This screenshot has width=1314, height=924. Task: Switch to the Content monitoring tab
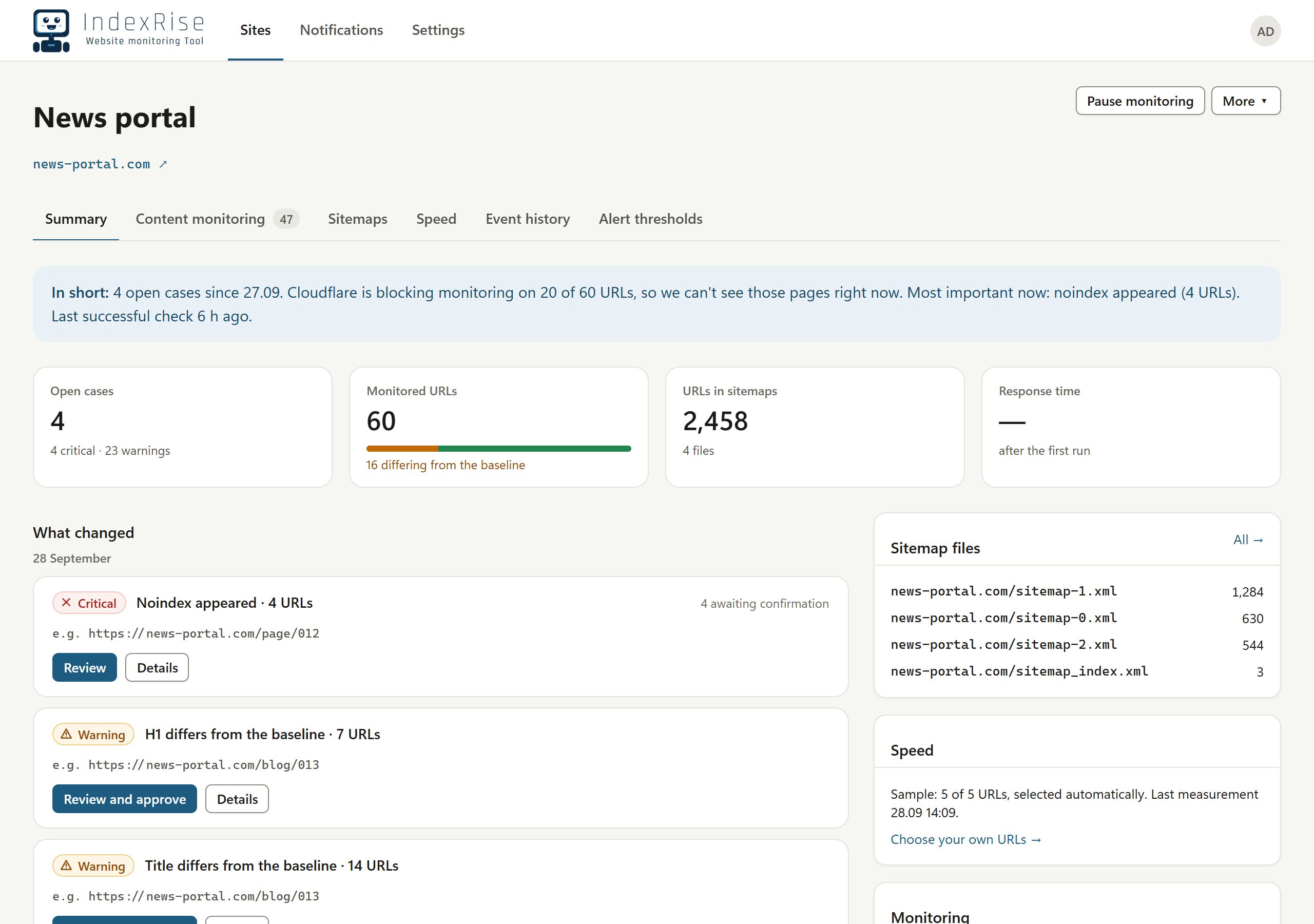click(x=218, y=219)
